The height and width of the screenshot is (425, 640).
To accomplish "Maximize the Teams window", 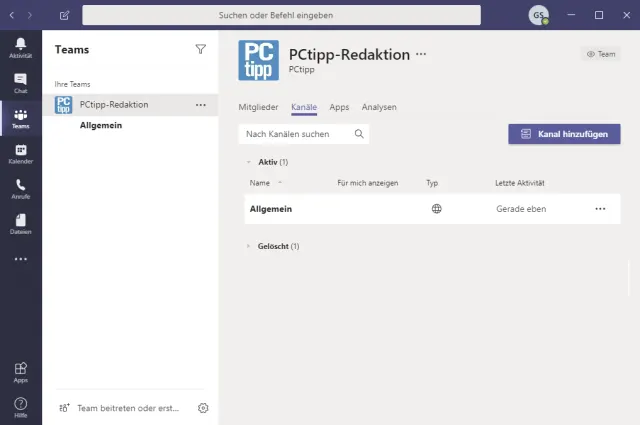I will tap(599, 15).
